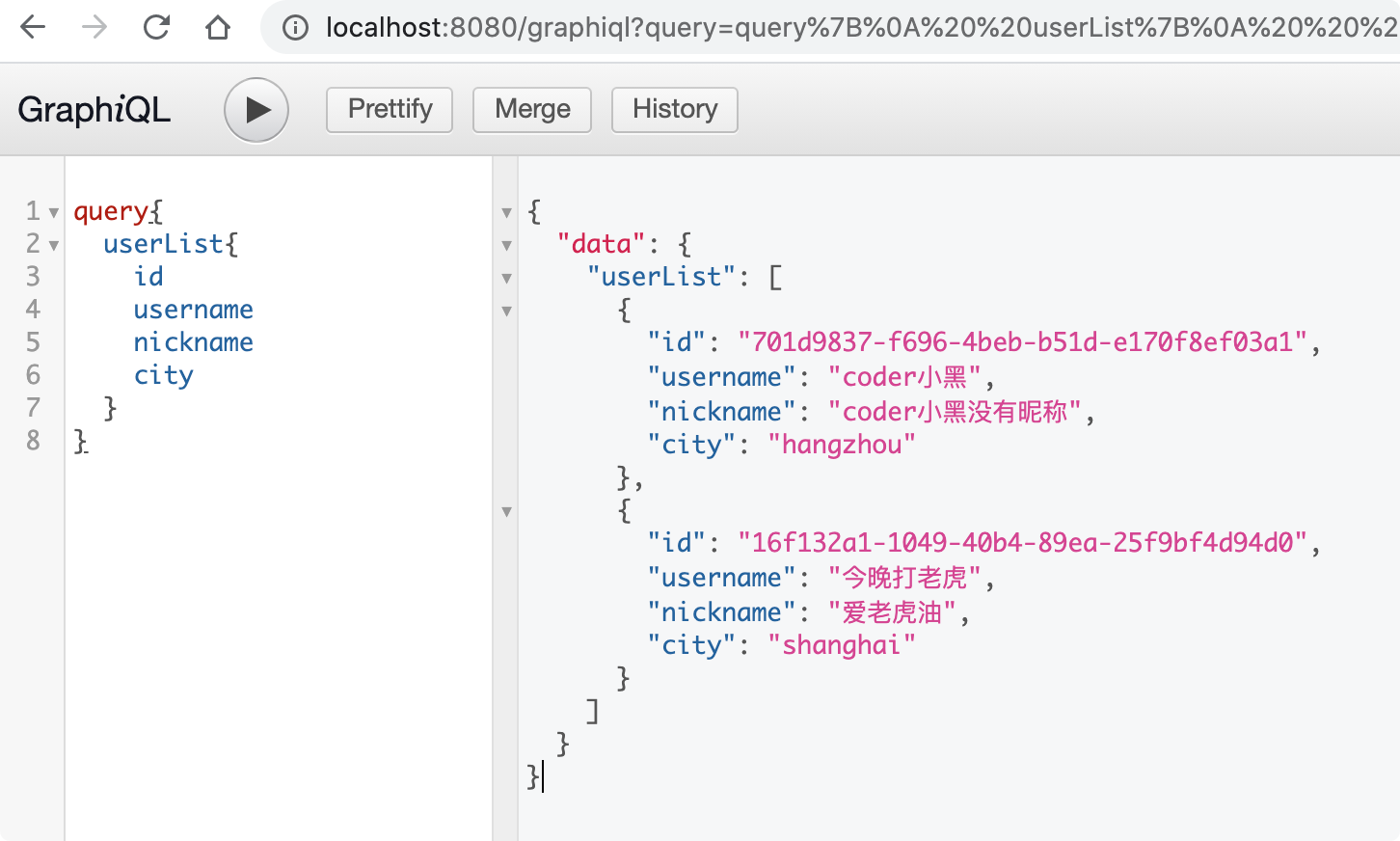The image size is (1400, 841).
Task: Reload the page with refresh icon
Action: pos(156,27)
